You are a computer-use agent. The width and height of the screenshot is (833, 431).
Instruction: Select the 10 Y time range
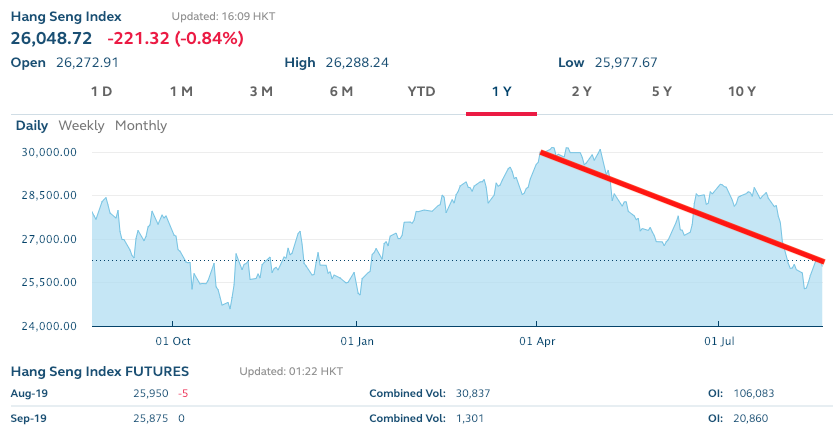coord(742,92)
